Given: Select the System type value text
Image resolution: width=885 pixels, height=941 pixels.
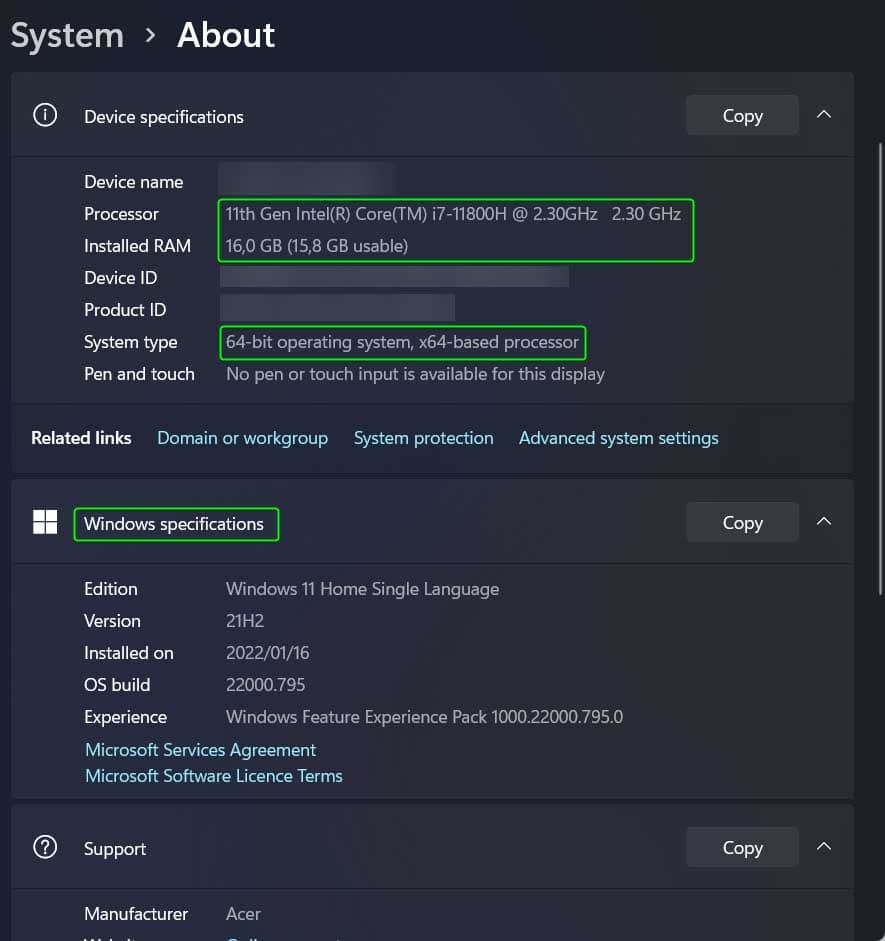Looking at the screenshot, I should (x=402, y=342).
